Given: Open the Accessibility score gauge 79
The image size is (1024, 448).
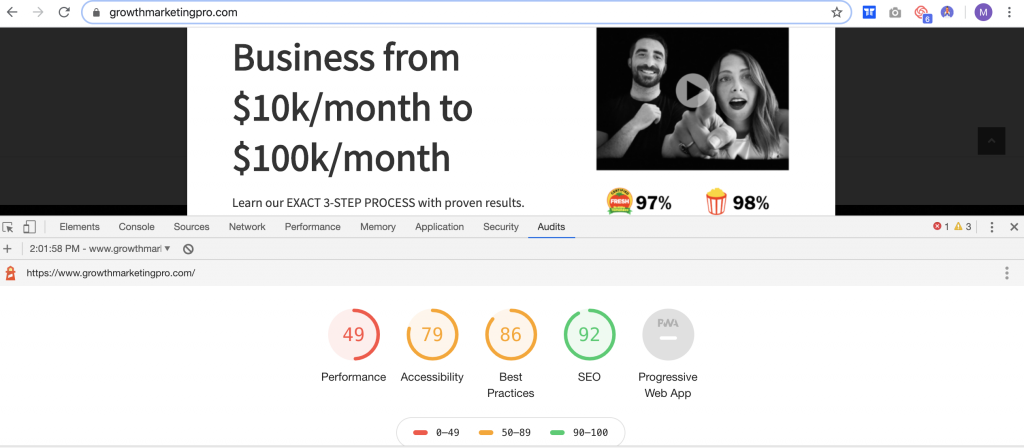Looking at the screenshot, I should (x=432, y=335).
